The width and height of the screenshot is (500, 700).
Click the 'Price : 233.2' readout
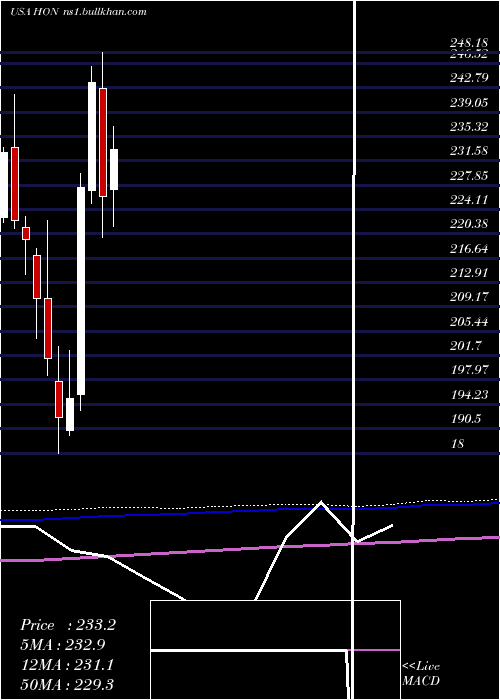68,625
